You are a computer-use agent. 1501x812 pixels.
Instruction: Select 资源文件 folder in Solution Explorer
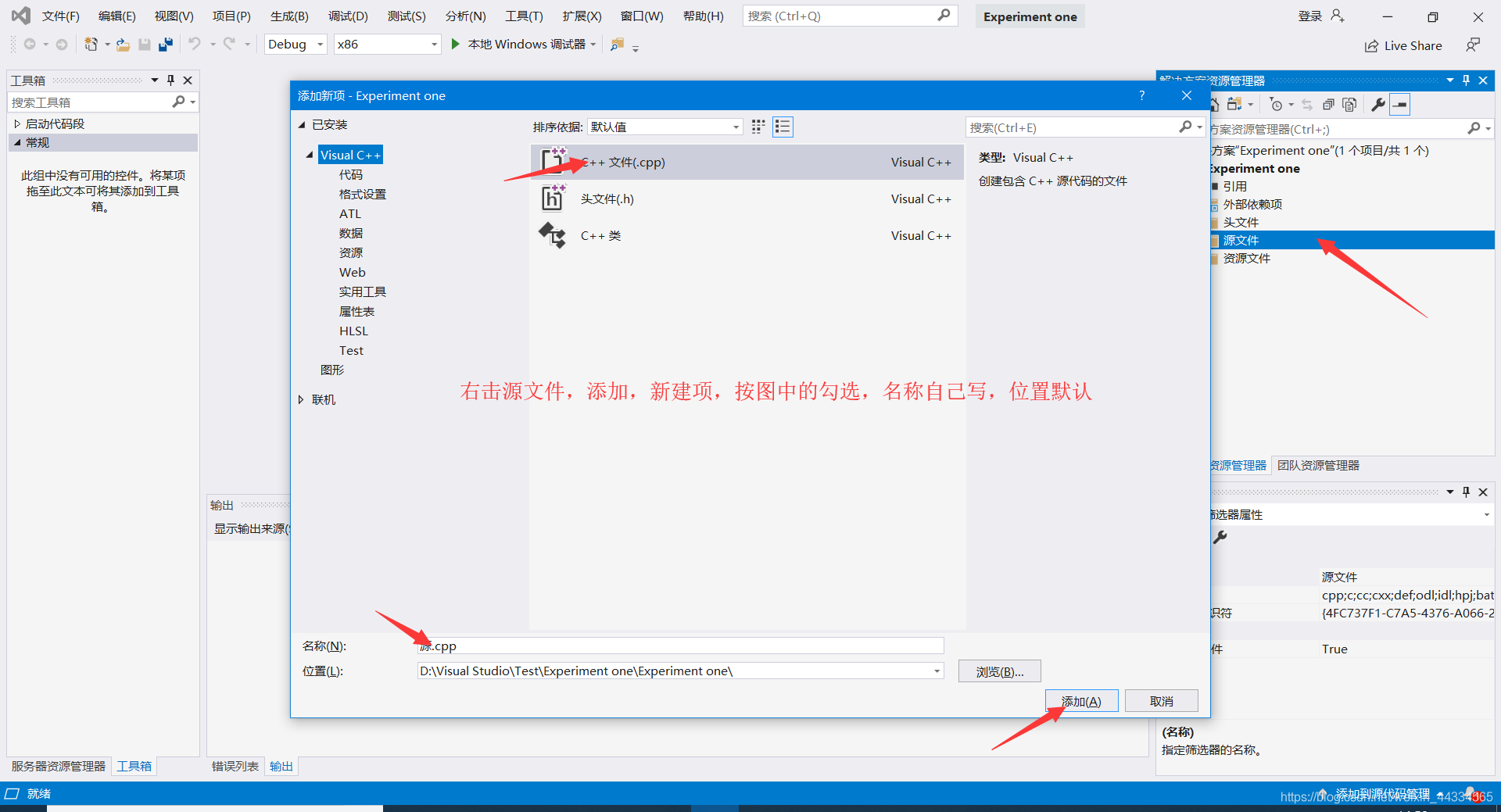[1246, 258]
